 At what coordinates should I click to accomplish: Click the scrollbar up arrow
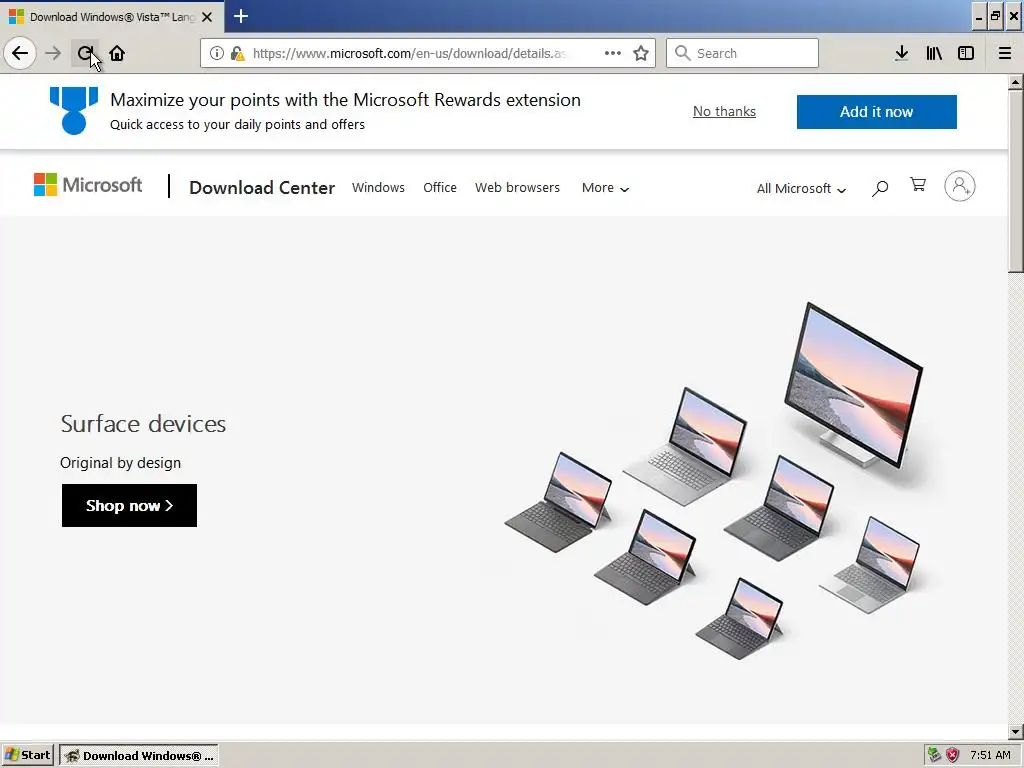1016,82
